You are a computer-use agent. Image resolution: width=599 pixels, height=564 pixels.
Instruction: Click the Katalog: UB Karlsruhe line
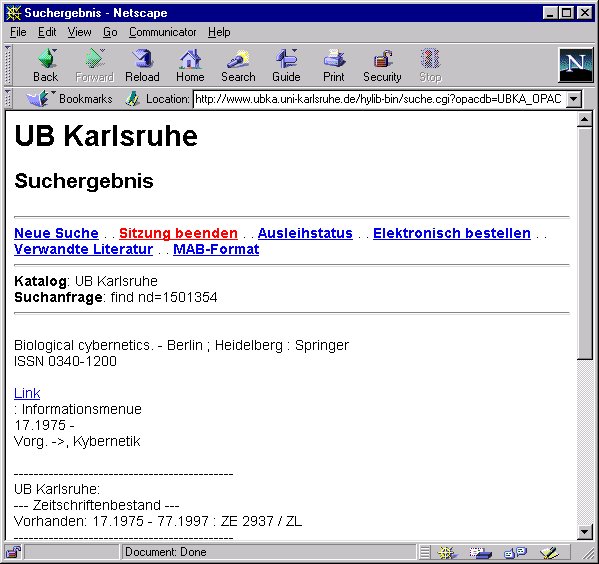point(86,281)
